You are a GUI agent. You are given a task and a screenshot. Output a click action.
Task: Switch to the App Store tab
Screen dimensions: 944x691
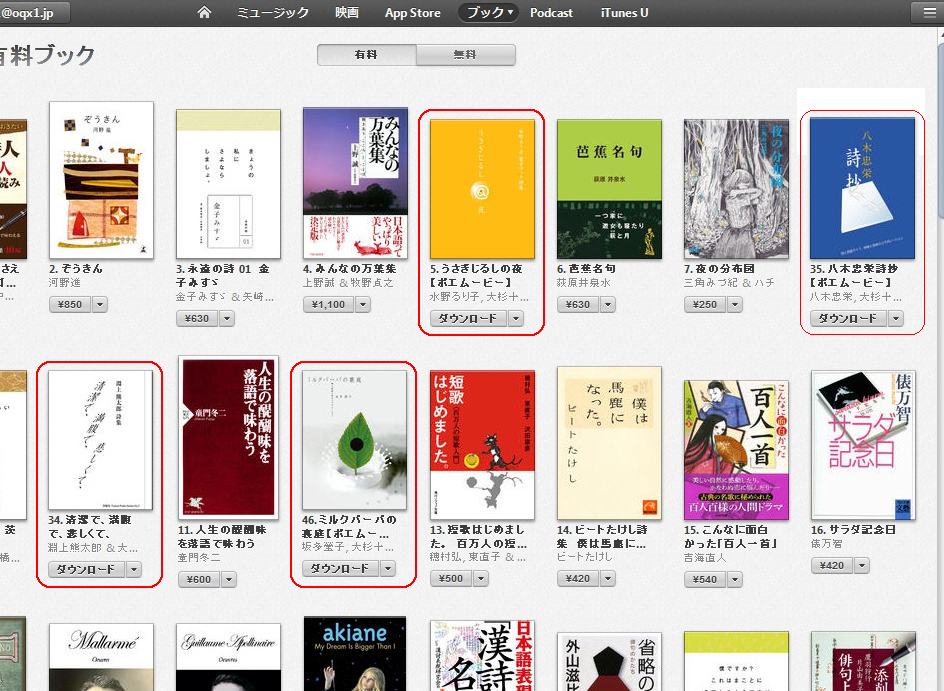[412, 13]
